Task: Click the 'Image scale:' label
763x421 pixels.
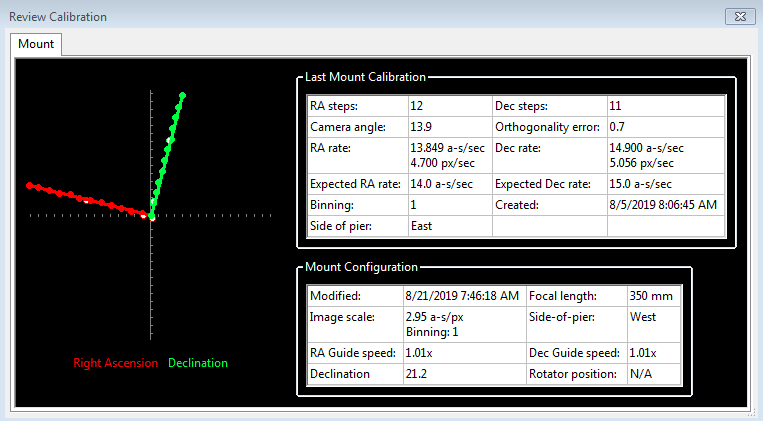Action: [342, 317]
